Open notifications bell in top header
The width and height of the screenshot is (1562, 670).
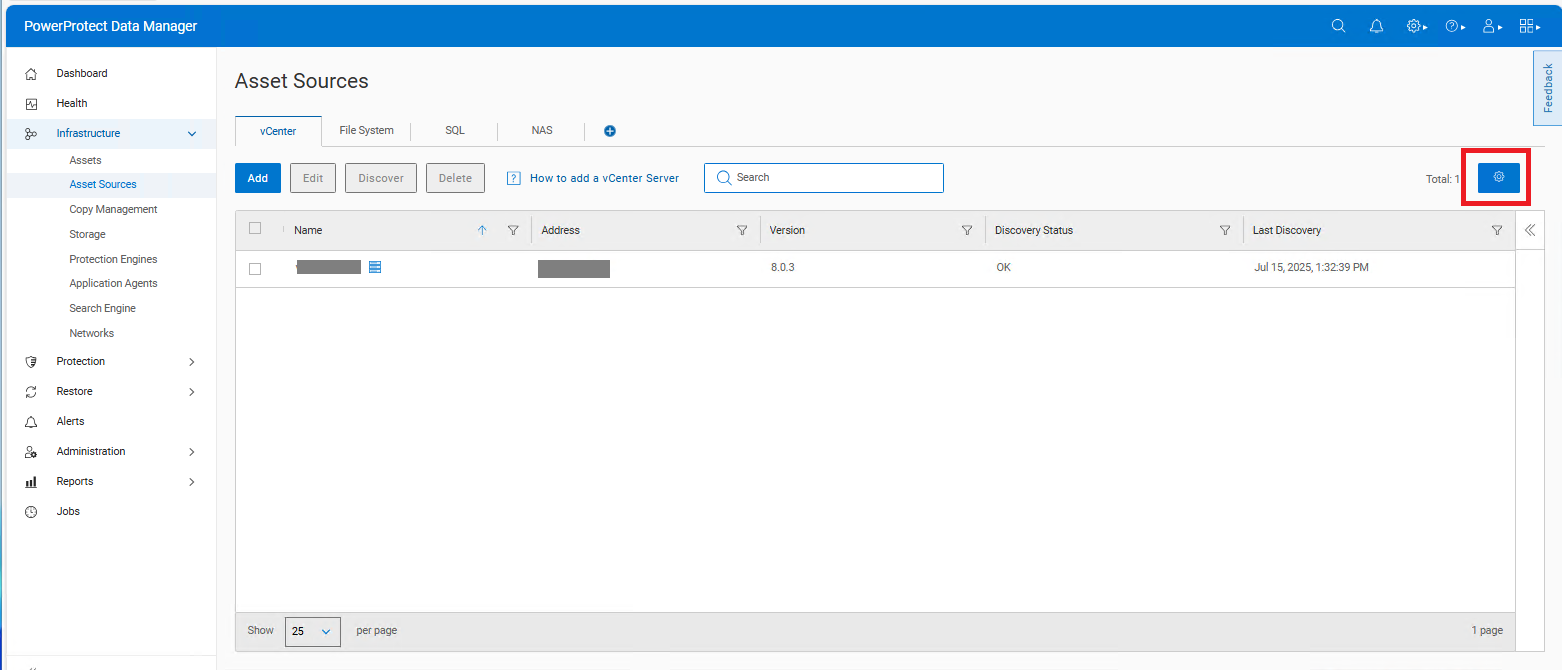pyautogui.click(x=1376, y=26)
